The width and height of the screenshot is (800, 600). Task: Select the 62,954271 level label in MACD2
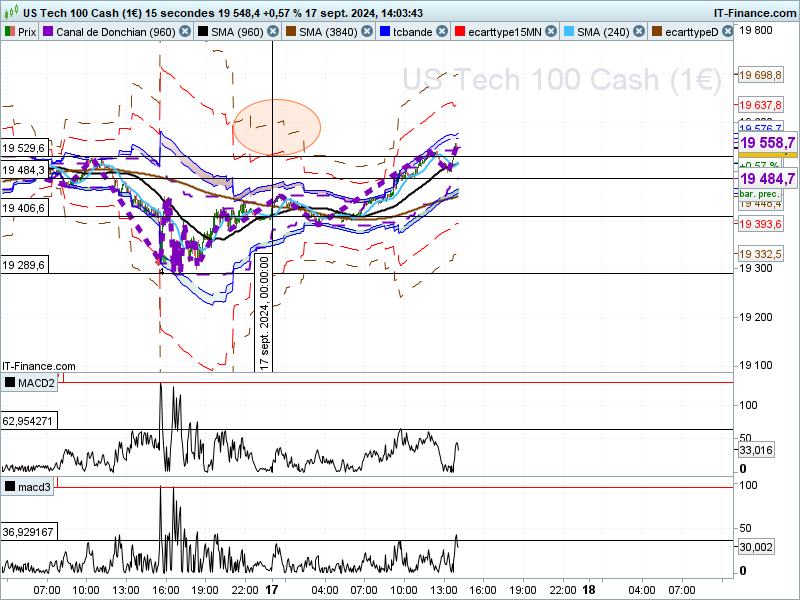coord(28,421)
